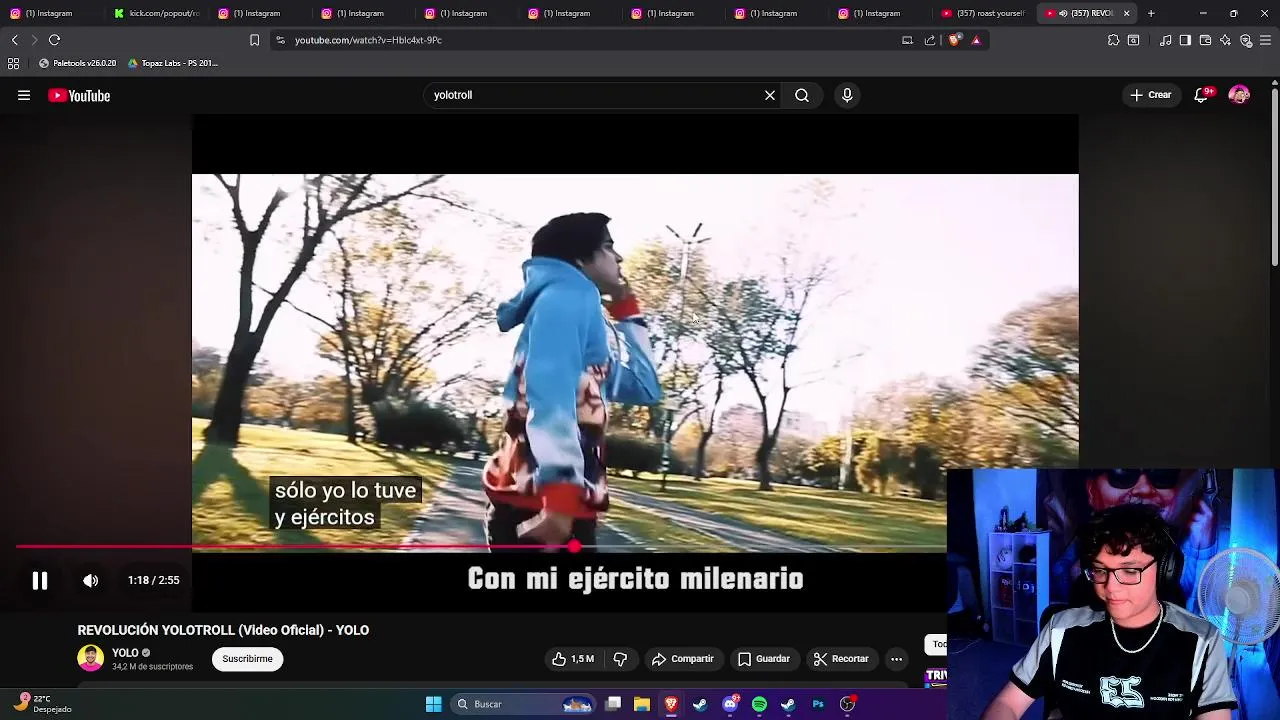Image resolution: width=1280 pixels, height=720 pixels.
Task: Click the taskbar Buscar search box
Action: click(x=522, y=704)
